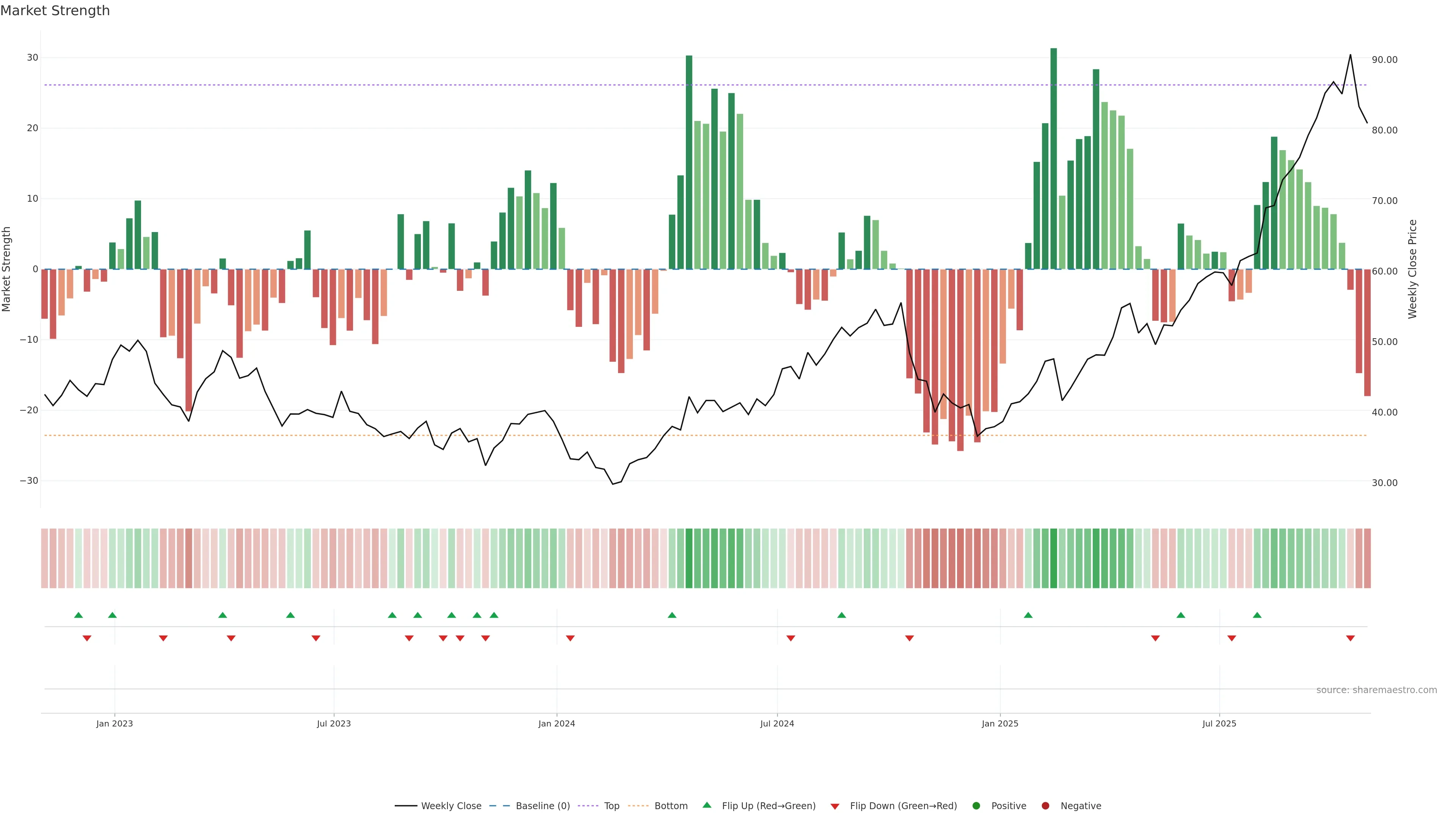This screenshot has width=1456, height=819.
Task: Click the Weekly Close Price axis title
Action: click(1412, 269)
